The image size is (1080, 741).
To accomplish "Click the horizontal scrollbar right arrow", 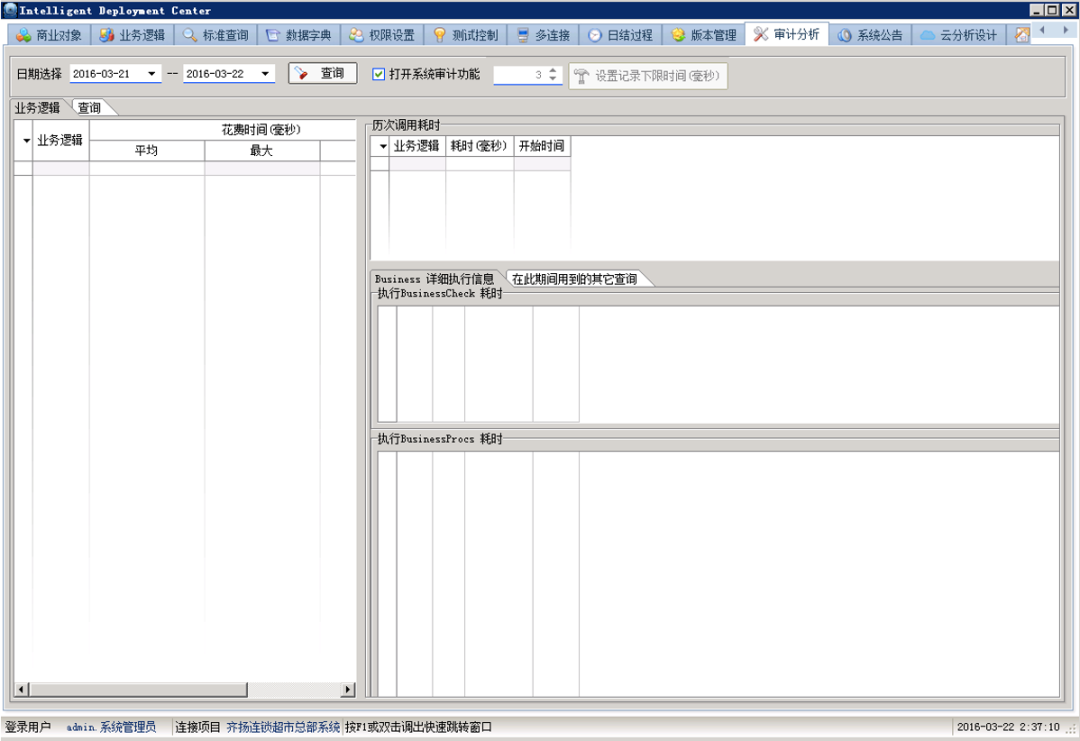I will pos(348,689).
